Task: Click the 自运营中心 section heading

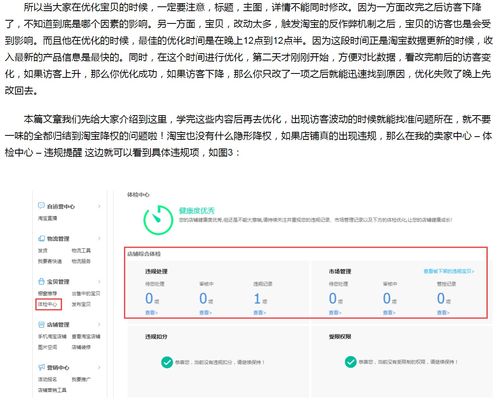Action: pyautogui.click(x=61, y=206)
